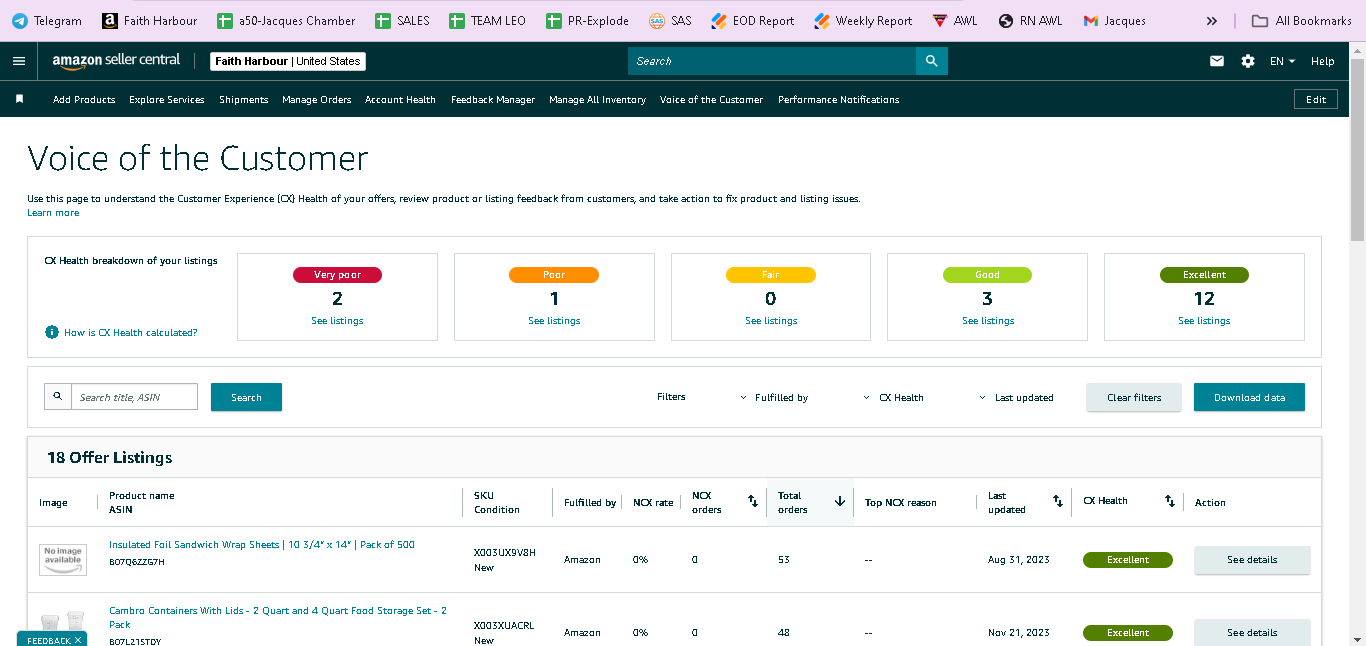1366x646 pixels.
Task: Switch account via Faith Harbour United States selector
Action: click(288, 61)
